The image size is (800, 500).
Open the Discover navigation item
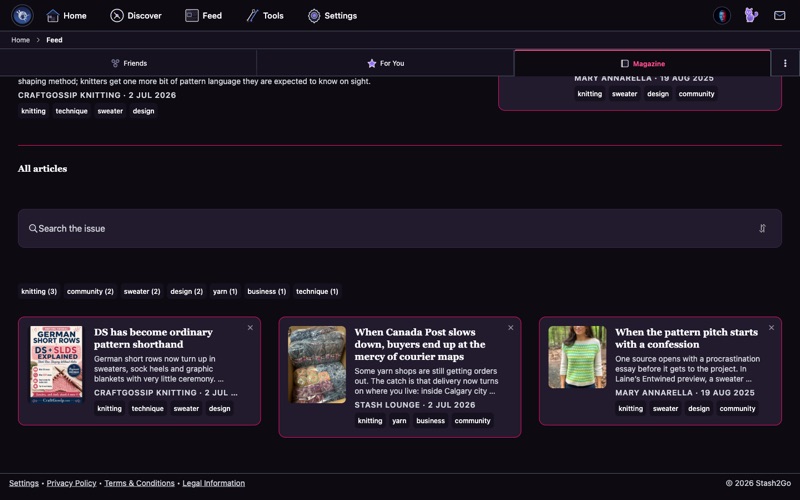[136, 16]
